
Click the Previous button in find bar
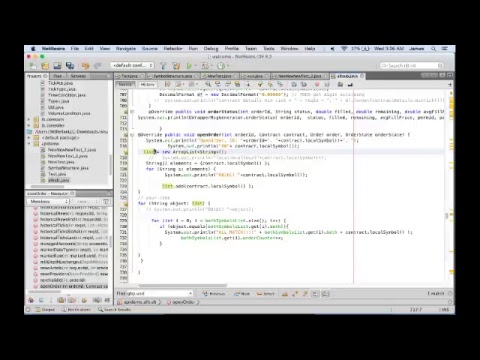[x=214, y=294]
